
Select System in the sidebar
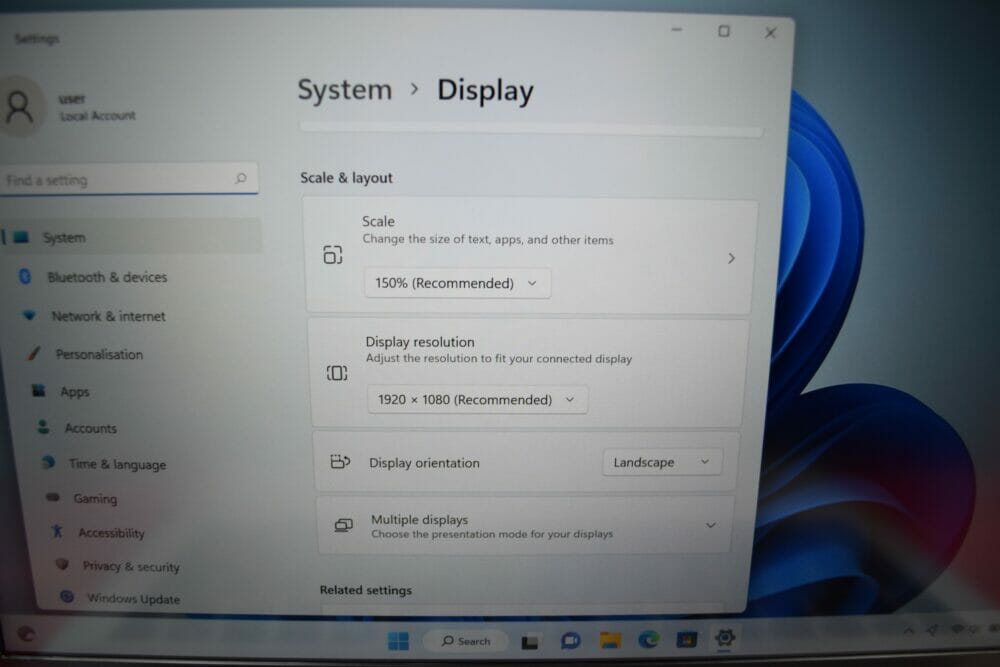coord(131,237)
